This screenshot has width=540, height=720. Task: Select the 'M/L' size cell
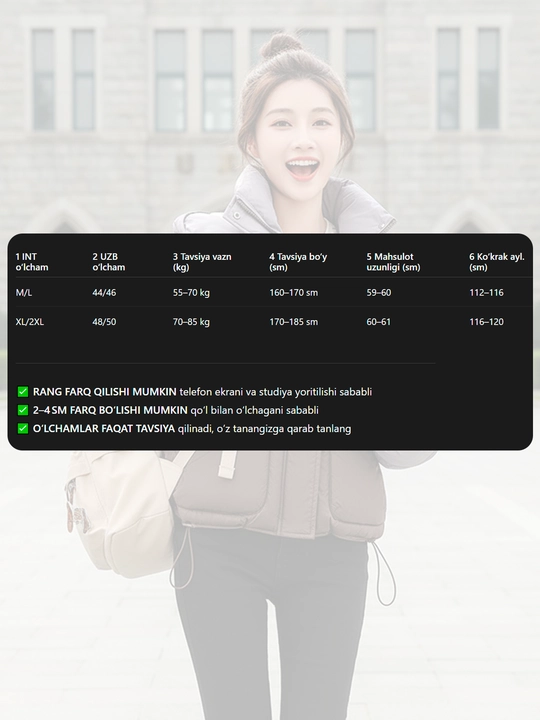point(24,292)
